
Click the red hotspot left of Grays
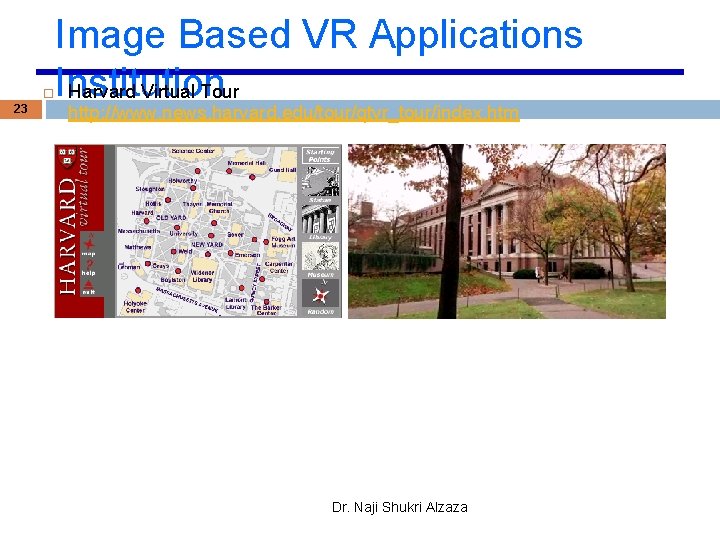(x=147, y=264)
